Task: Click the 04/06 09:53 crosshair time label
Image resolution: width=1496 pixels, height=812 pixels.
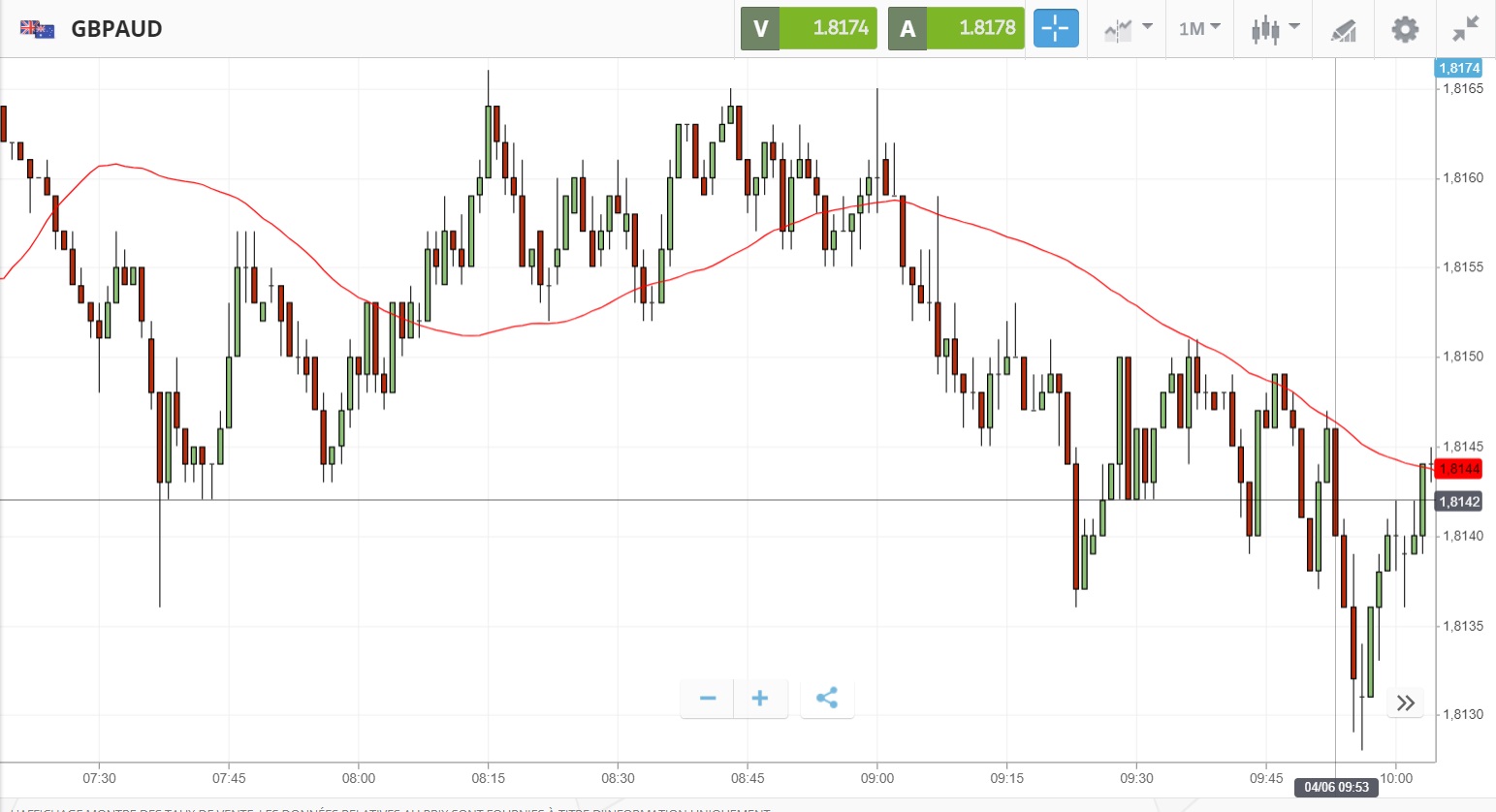Action: coord(1336,787)
